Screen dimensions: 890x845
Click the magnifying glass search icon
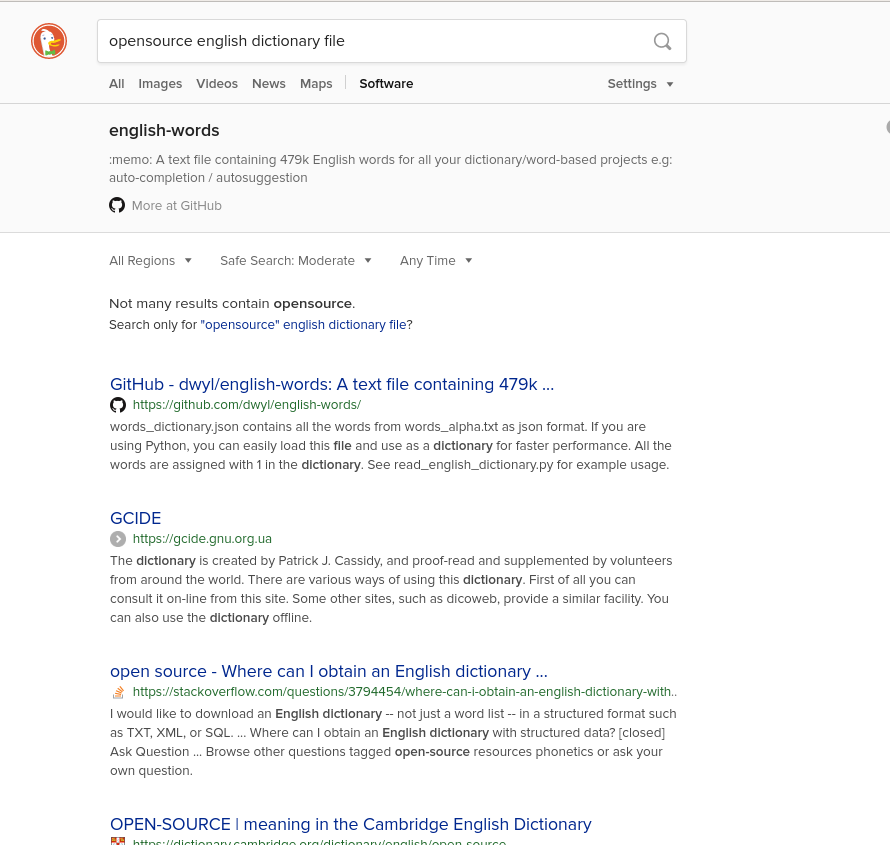[x=662, y=41]
